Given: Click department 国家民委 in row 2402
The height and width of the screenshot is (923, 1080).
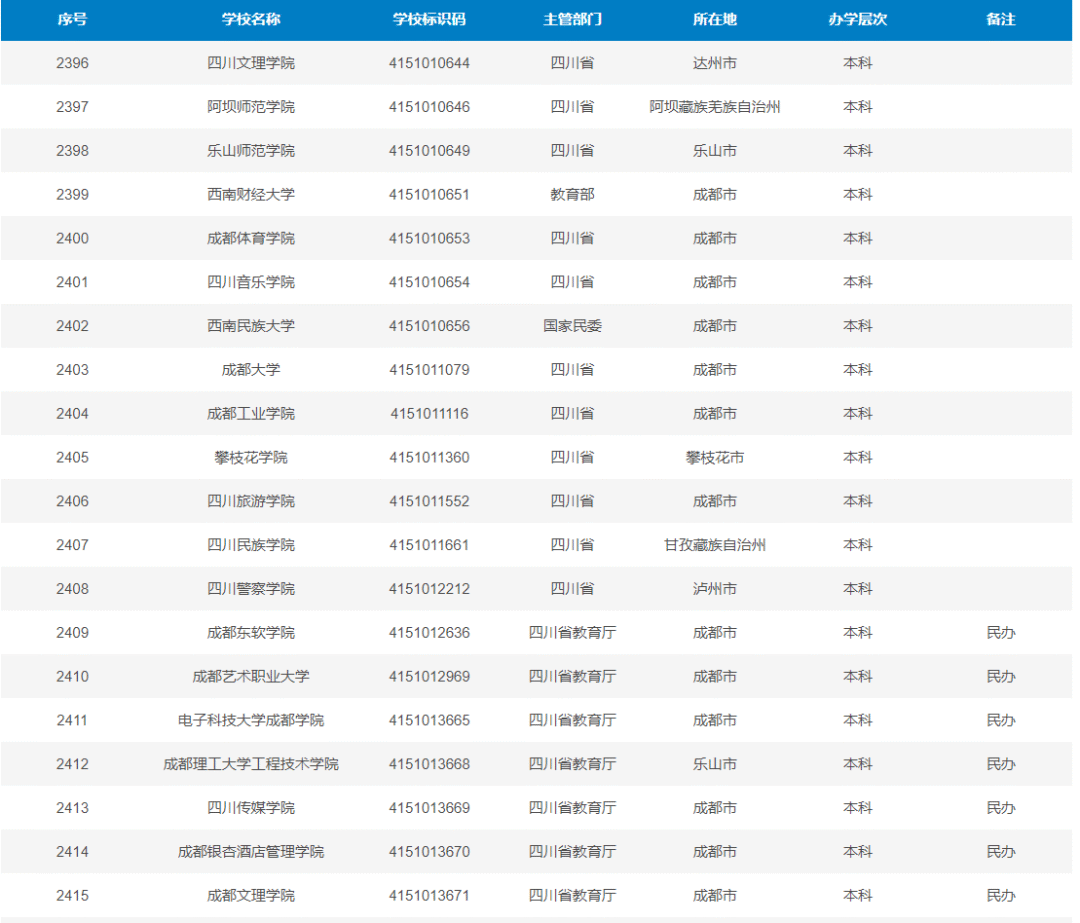Looking at the screenshot, I should pos(572,326).
